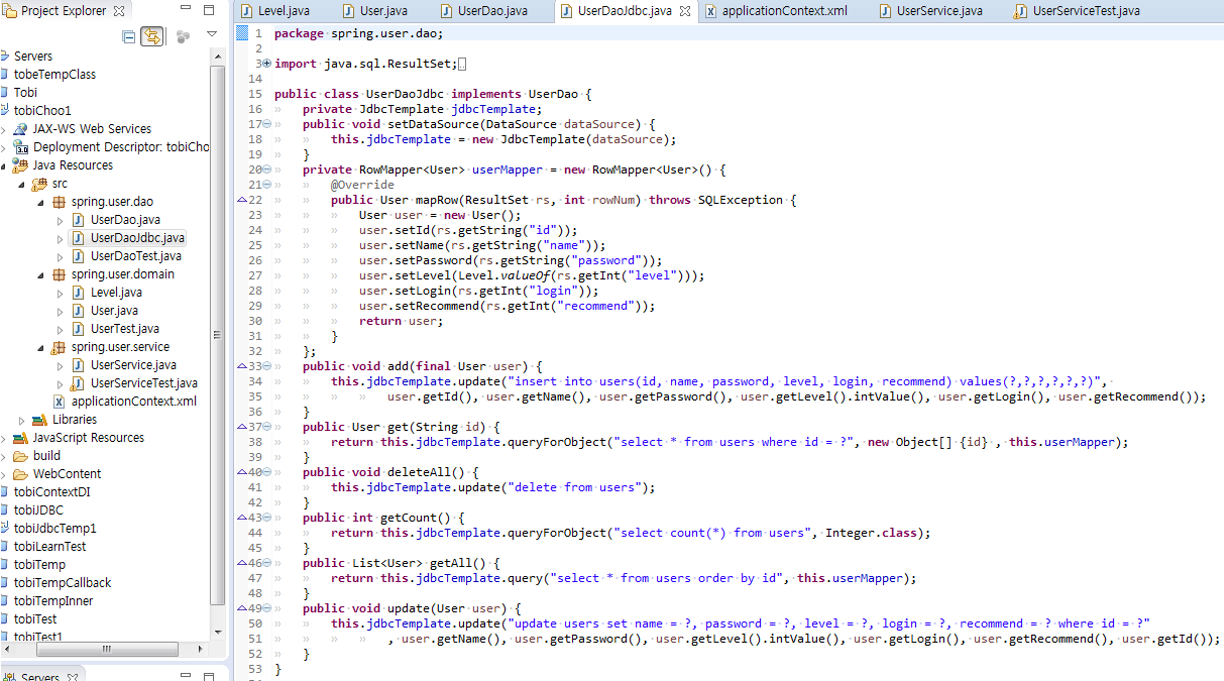Maximize the Project Explorer view
1224x681 pixels.
point(208,10)
